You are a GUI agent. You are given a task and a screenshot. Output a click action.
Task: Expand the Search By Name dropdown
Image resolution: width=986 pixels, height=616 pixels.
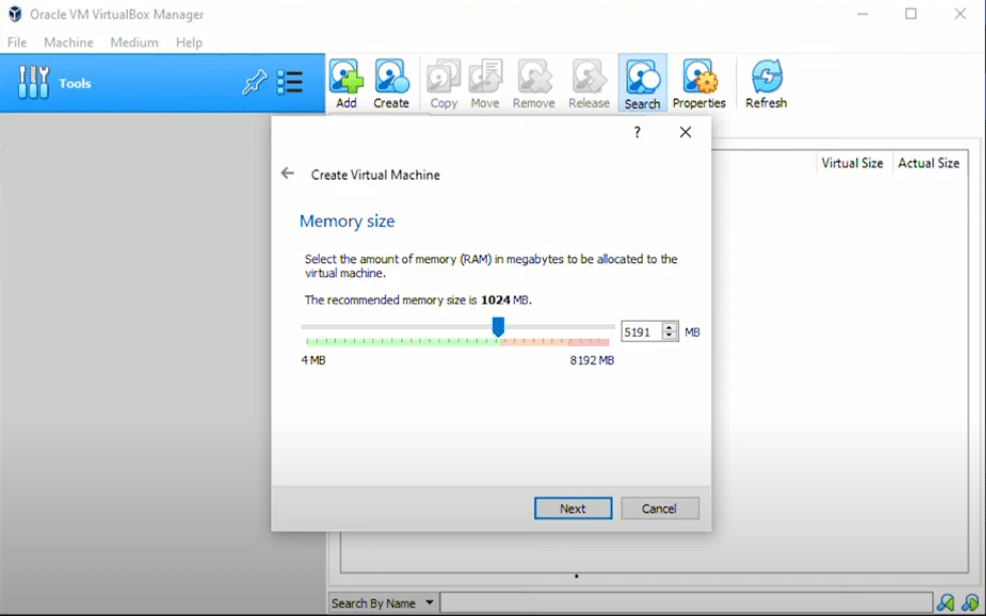point(430,603)
